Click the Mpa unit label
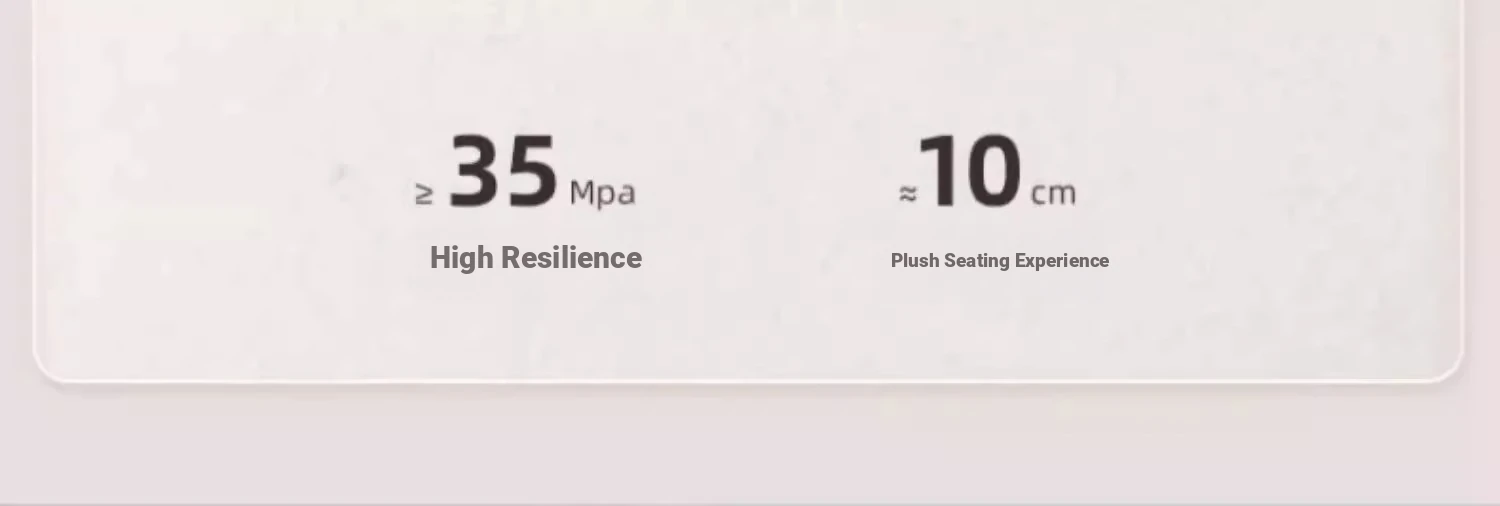The width and height of the screenshot is (1500, 506). [x=602, y=192]
